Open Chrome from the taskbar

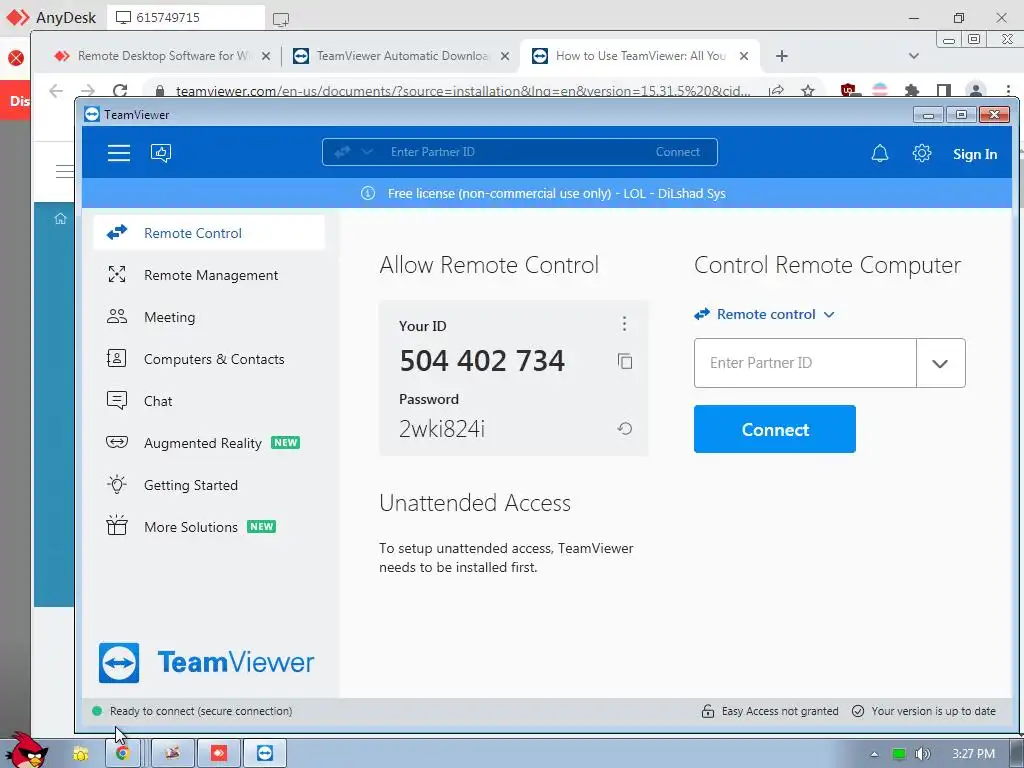122,754
